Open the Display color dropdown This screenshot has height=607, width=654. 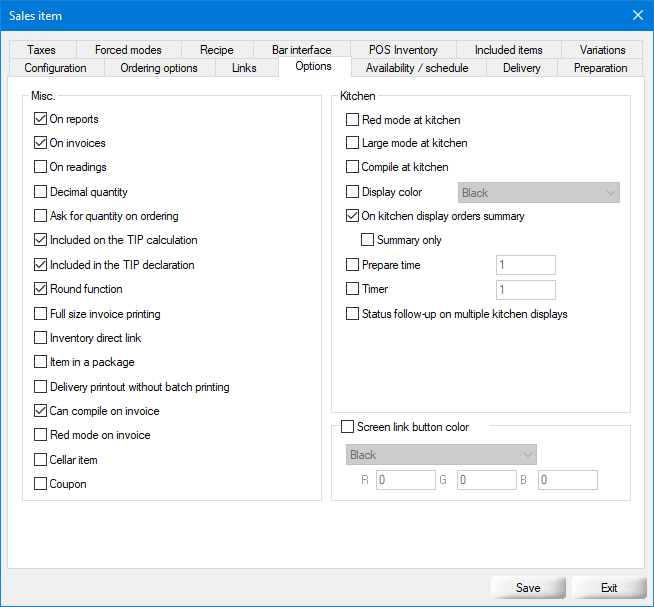pos(538,193)
